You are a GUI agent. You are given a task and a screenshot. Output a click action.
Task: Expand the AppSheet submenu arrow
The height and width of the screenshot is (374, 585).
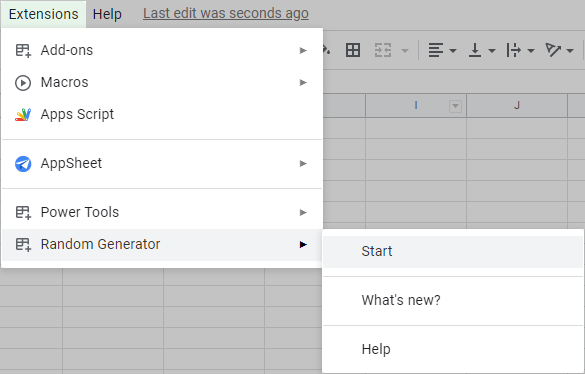(x=303, y=163)
